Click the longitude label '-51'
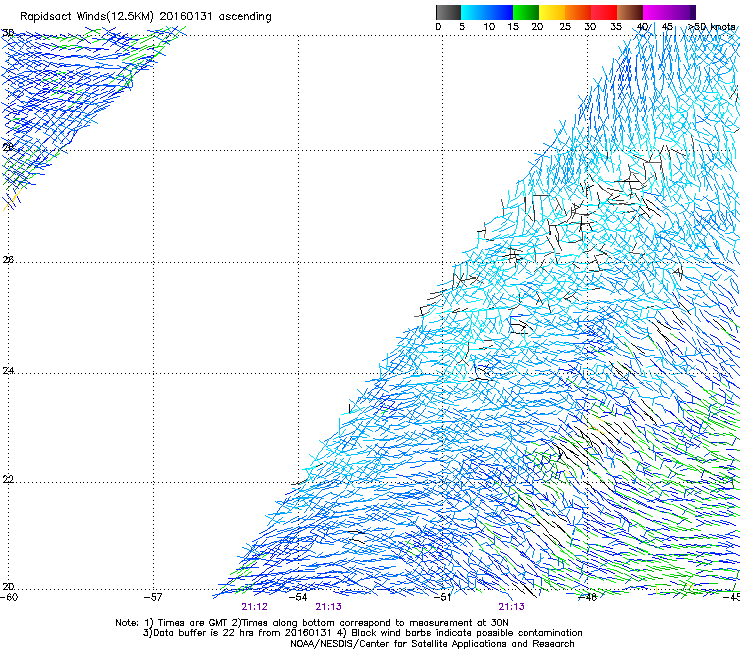The height and width of the screenshot is (650, 740). [x=443, y=597]
